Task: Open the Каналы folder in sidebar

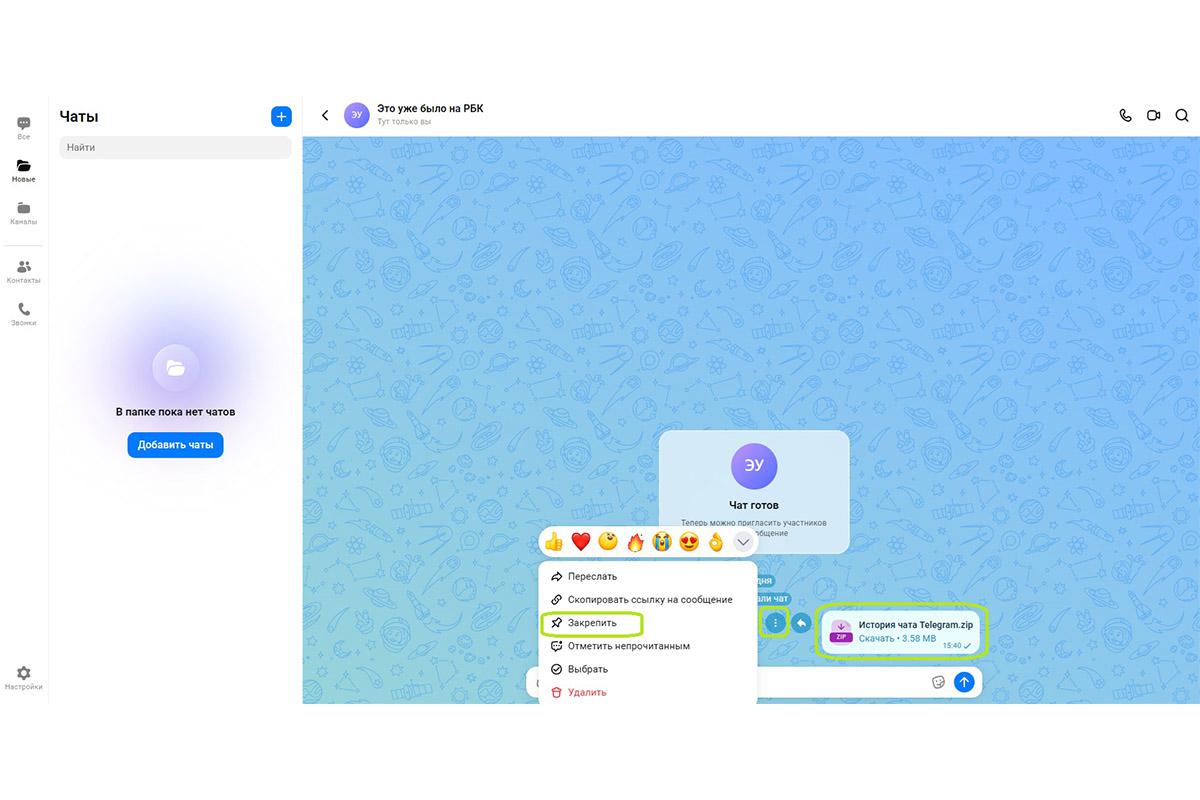Action: (24, 213)
